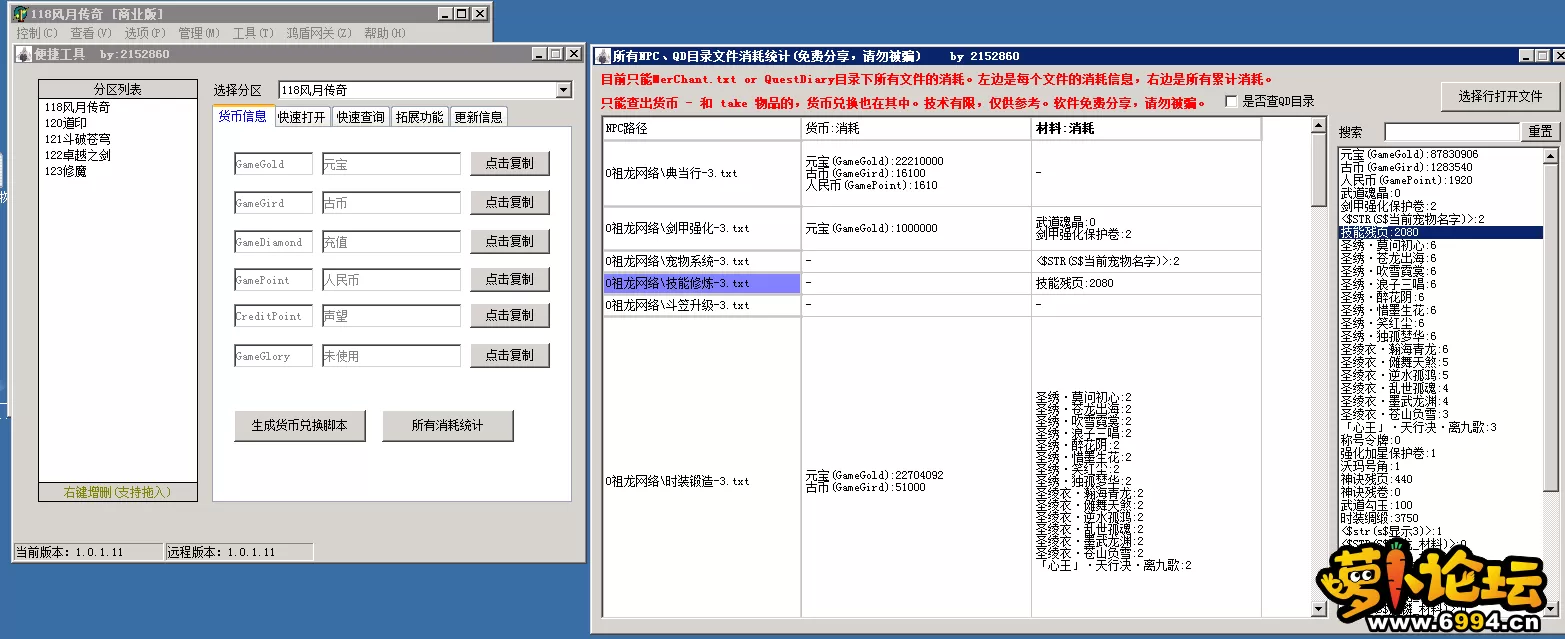1565x639 pixels.
Task: Click 古币(GameGird):1283540 in totals list
Action: click(x=1406, y=167)
